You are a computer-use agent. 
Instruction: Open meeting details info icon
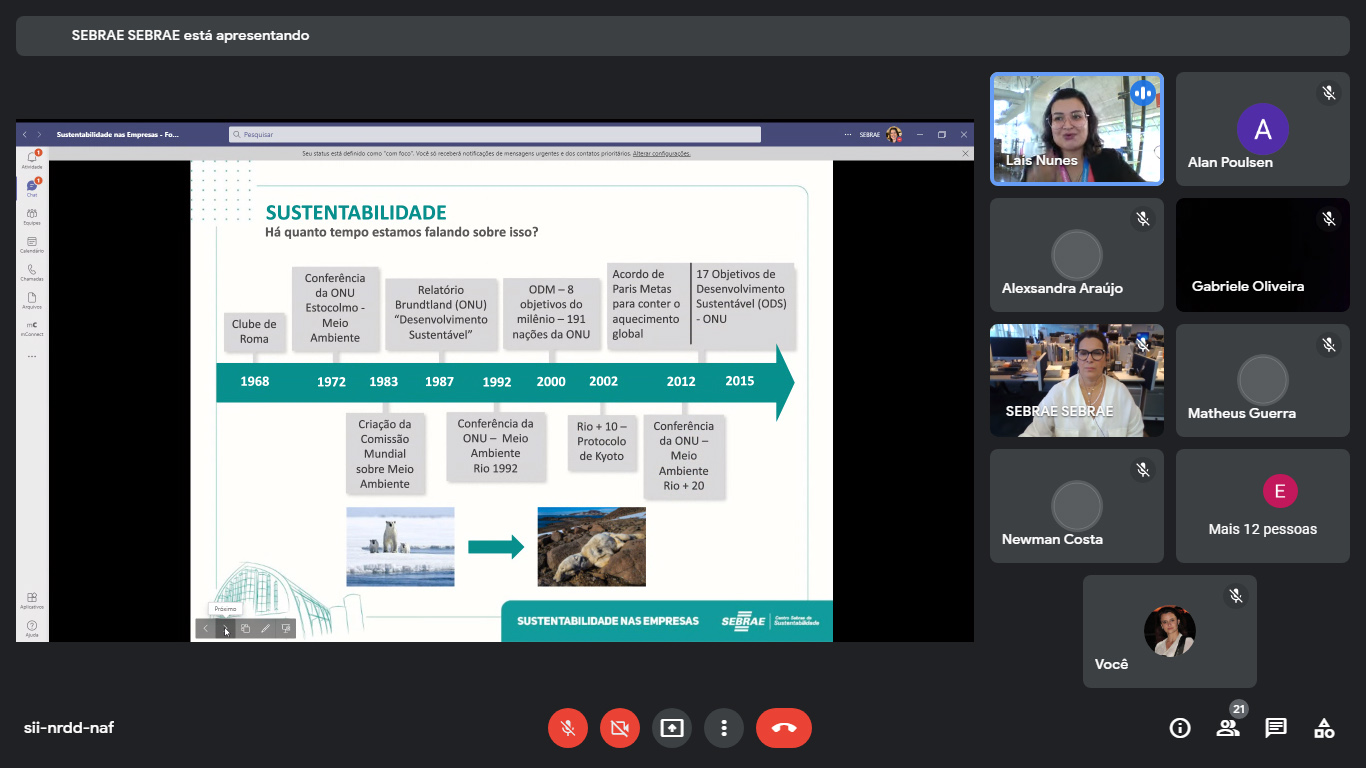point(1180,728)
